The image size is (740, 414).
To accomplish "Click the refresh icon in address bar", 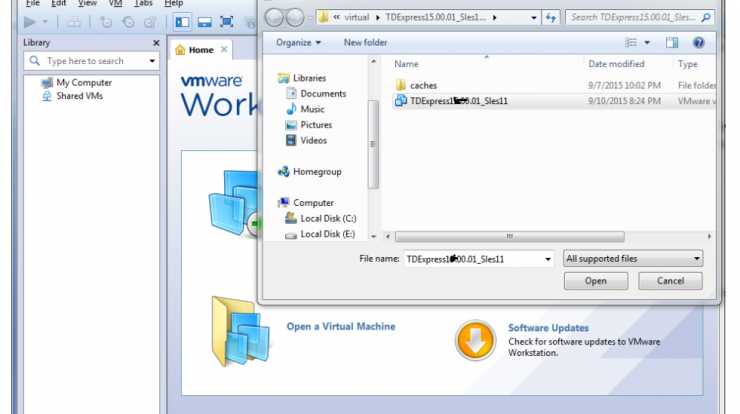I will [551, 18].
